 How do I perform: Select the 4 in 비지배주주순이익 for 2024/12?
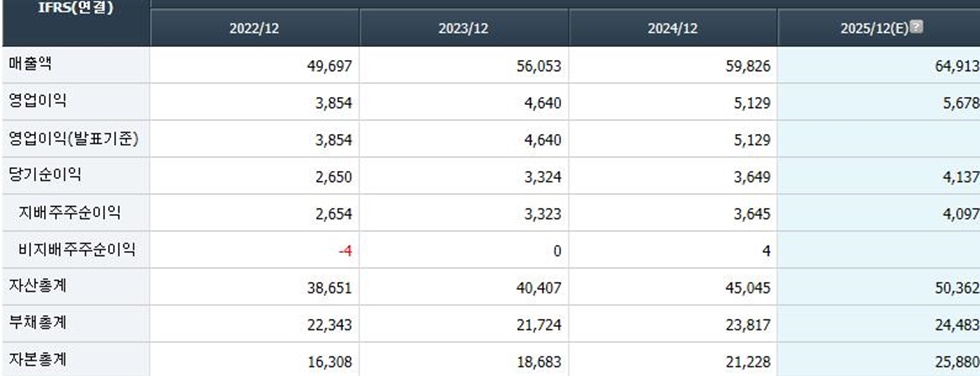pyautogui.click(x=767, y=251)
